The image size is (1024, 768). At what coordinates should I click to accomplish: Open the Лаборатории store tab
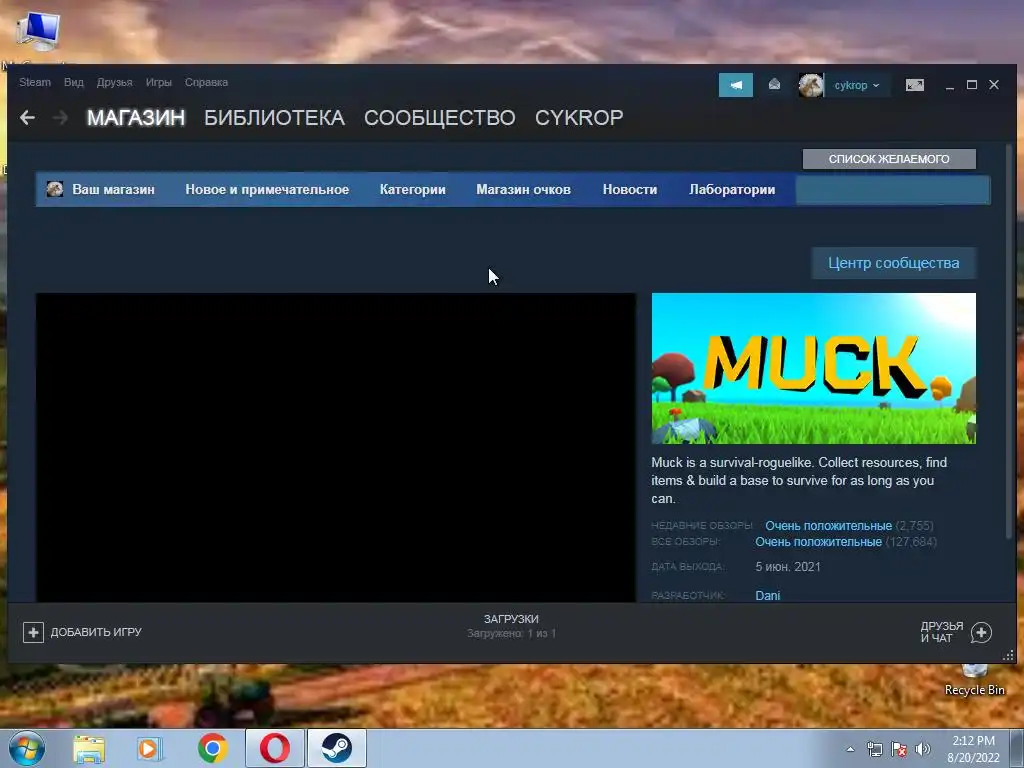coord(732,189)
